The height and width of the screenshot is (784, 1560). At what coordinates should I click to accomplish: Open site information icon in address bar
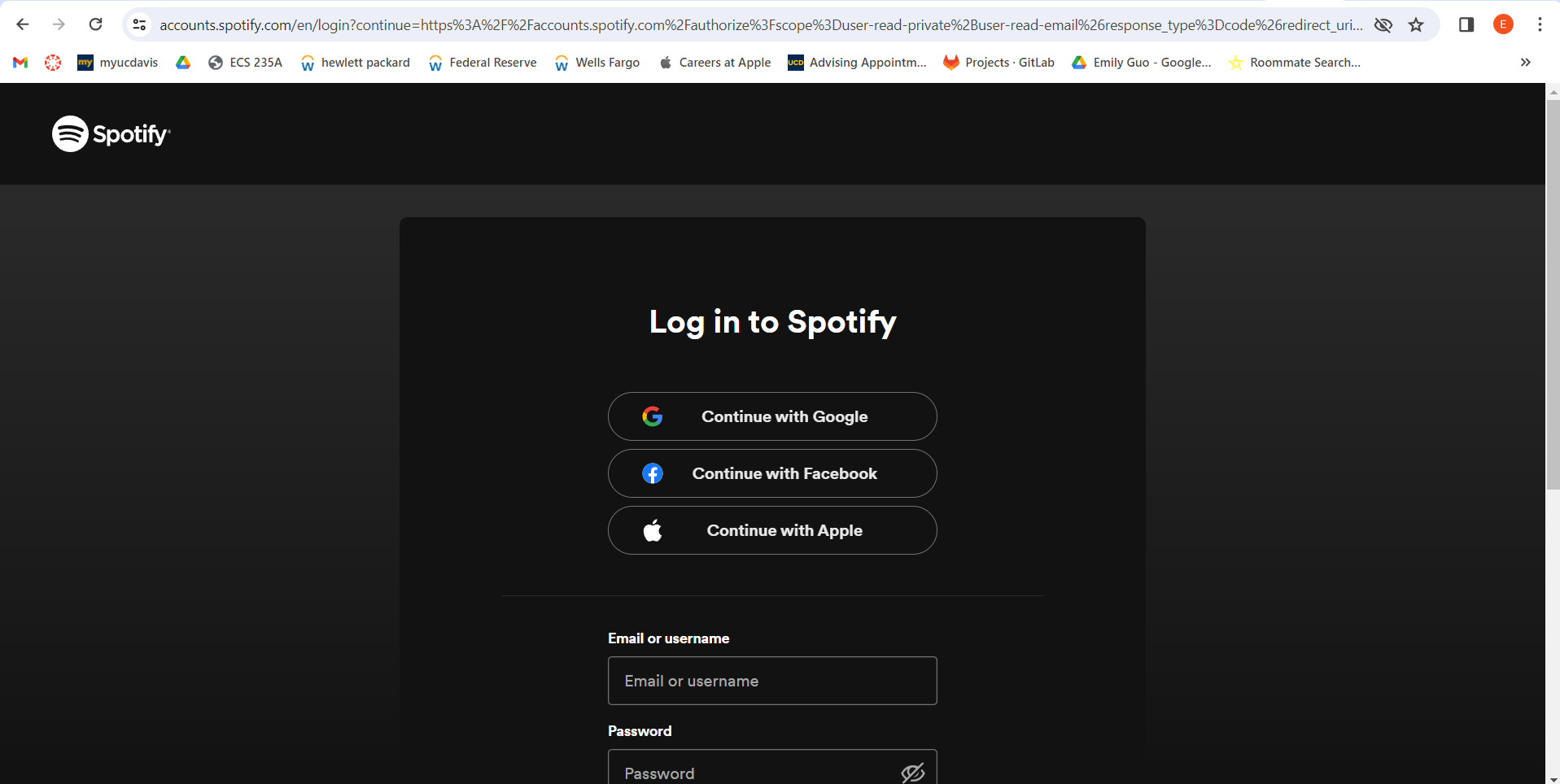[x=140, y=24]
